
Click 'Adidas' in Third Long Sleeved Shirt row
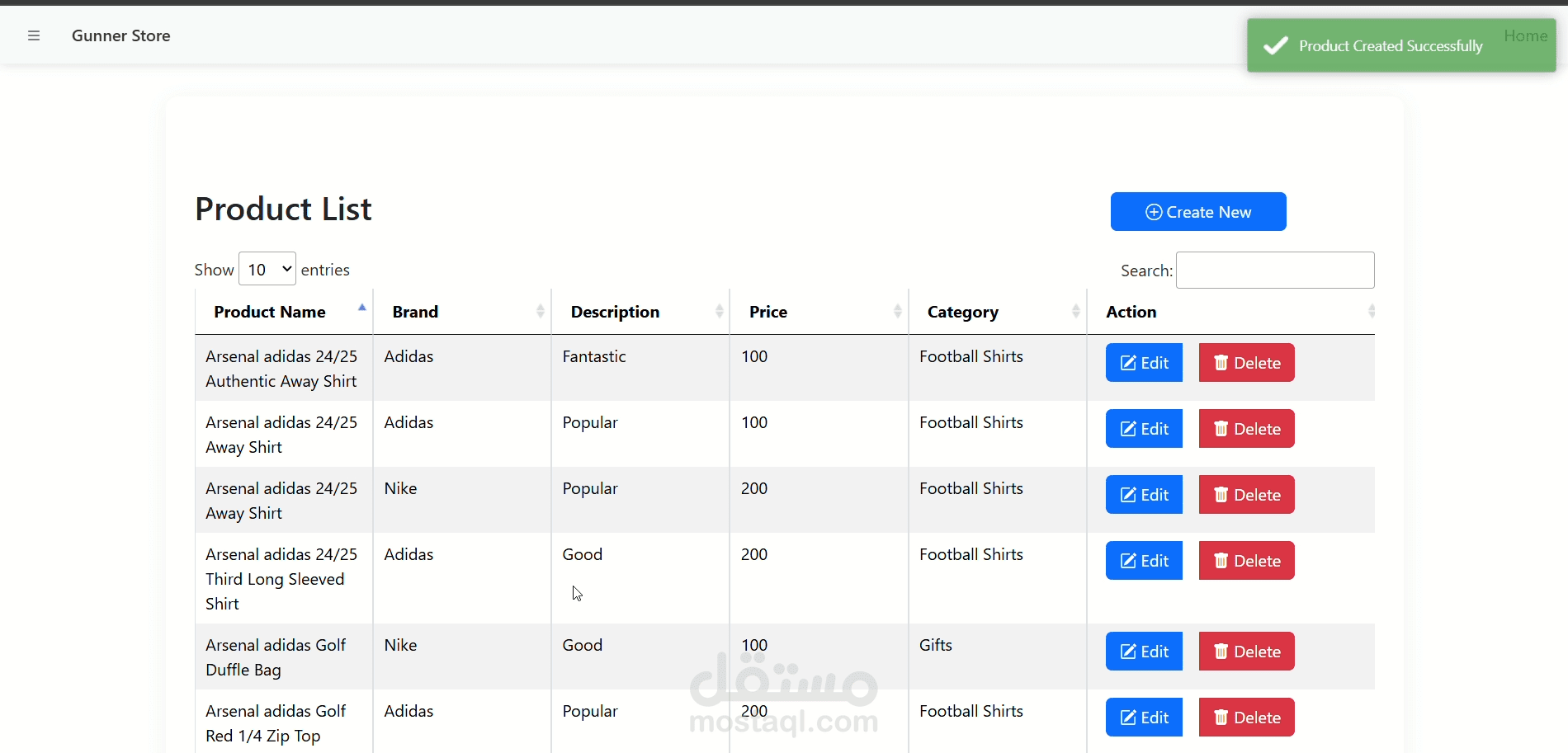click(x=409, y=554)
